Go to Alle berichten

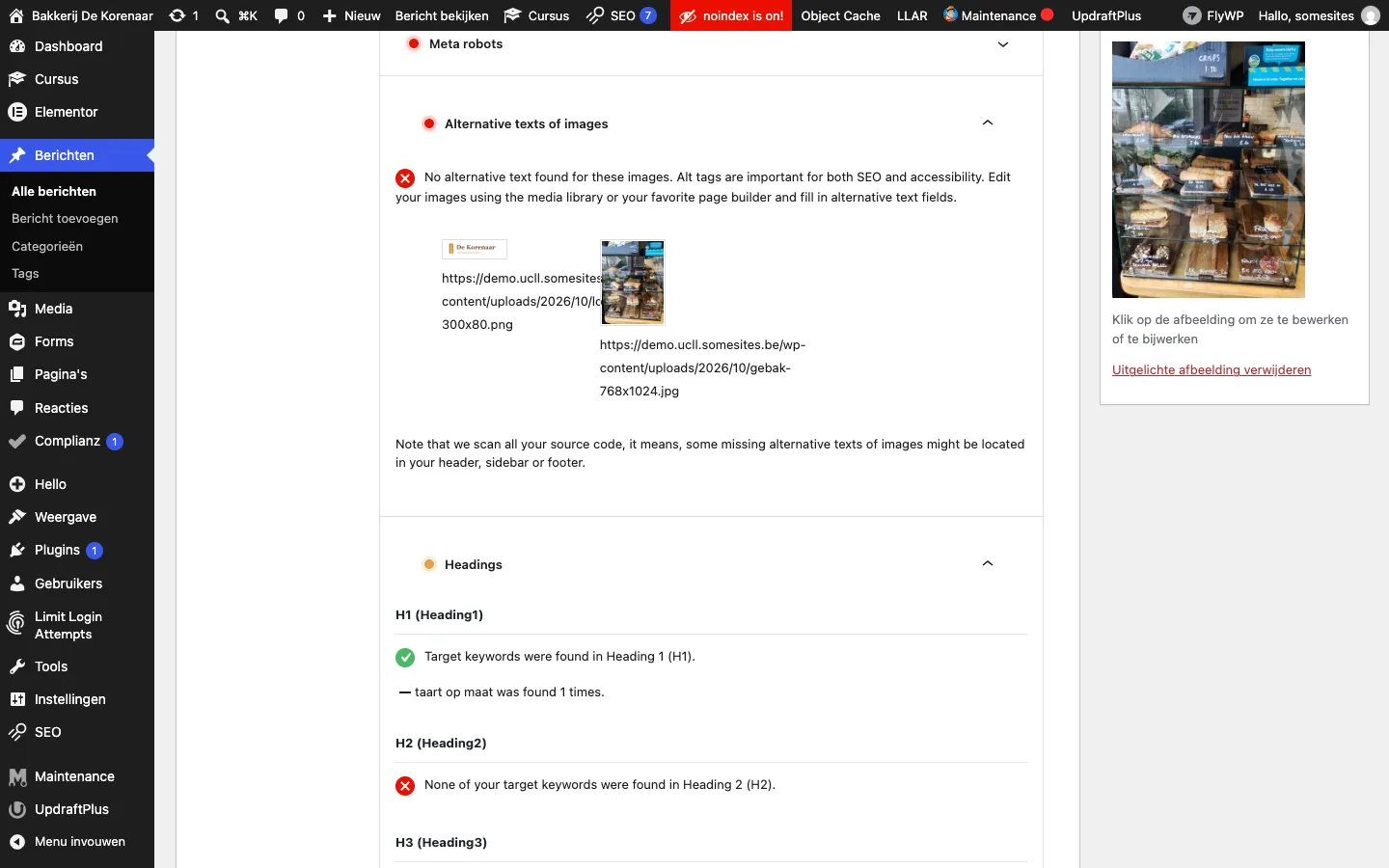54,191
